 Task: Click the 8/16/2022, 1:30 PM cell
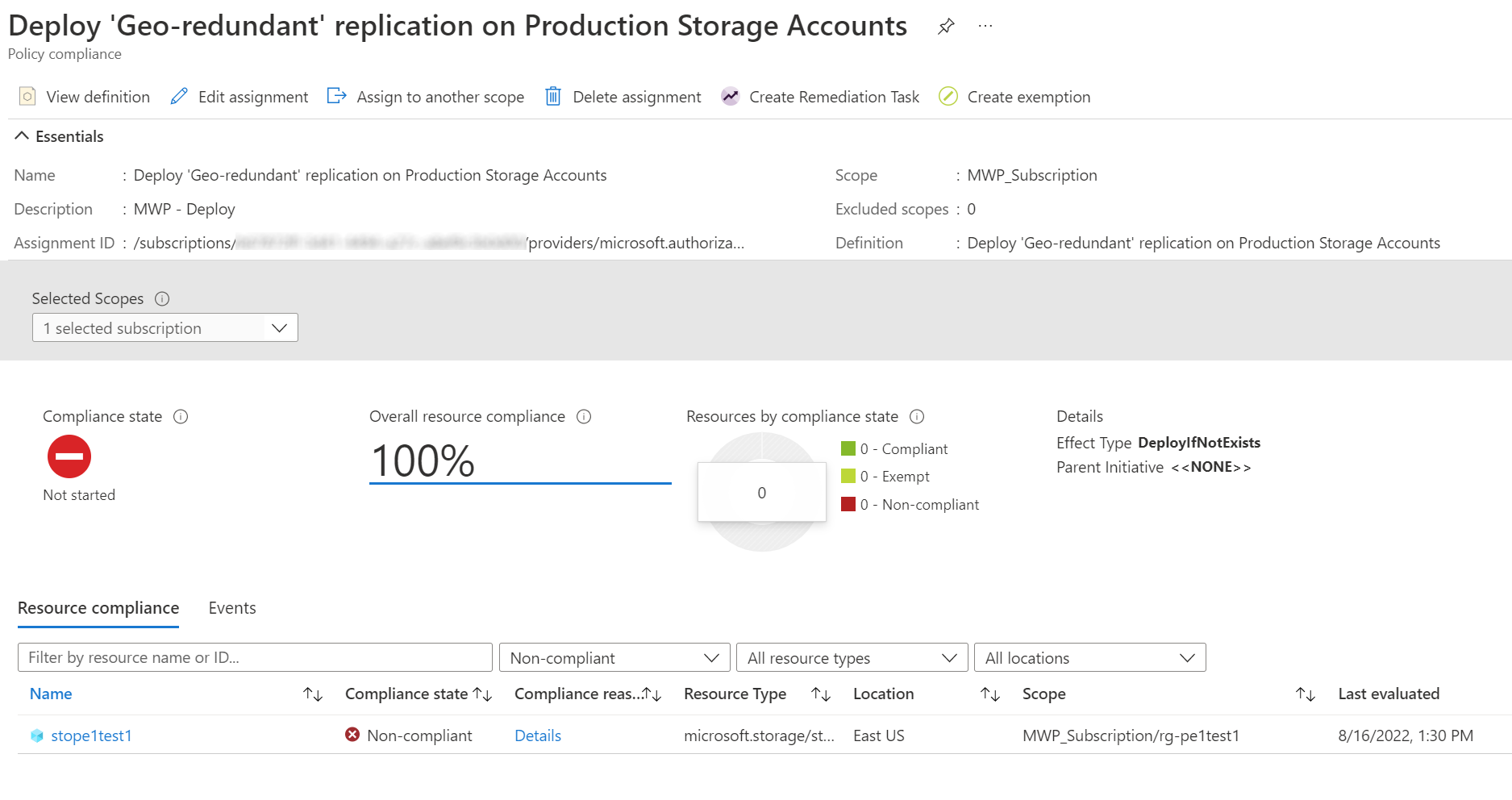coord(1406,735)
